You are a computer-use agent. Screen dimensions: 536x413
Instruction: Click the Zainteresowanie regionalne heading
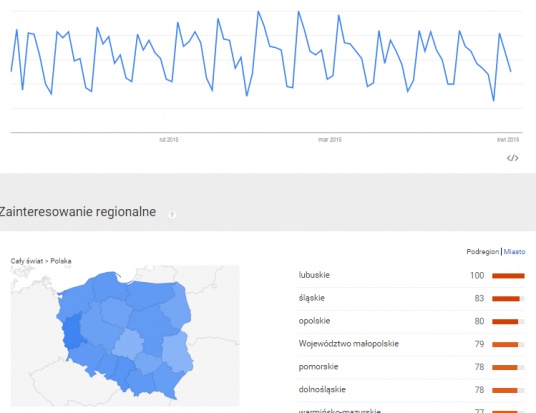(x=78, y=212)
